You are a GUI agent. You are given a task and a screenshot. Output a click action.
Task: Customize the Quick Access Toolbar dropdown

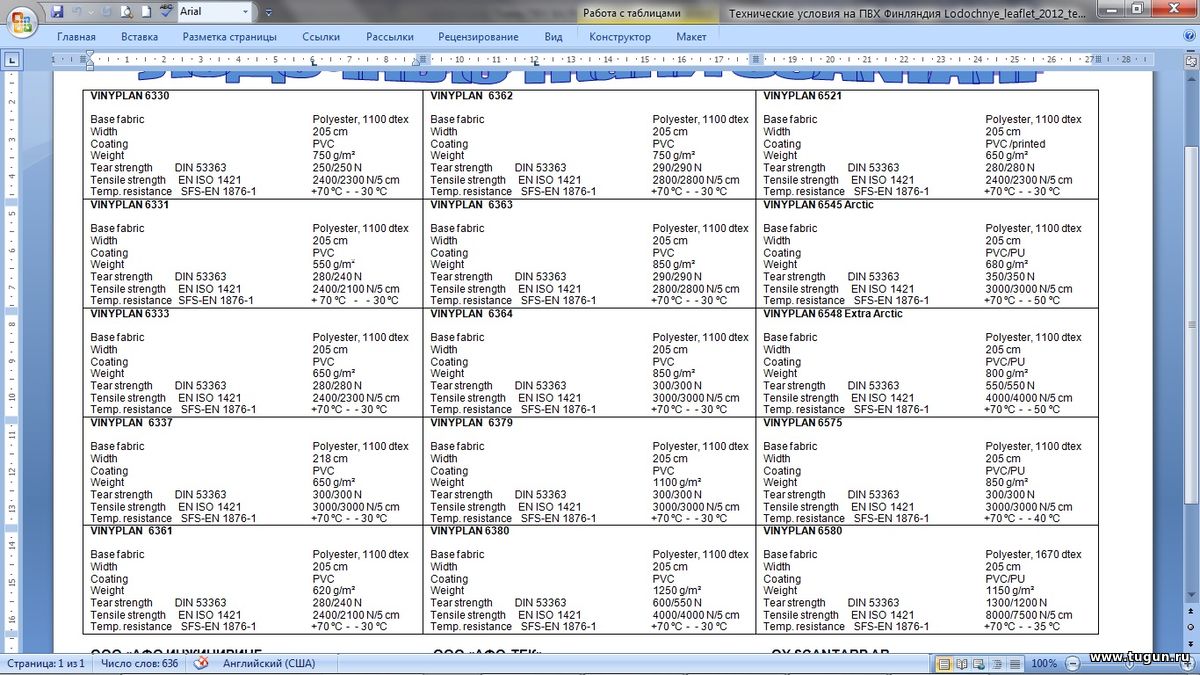(x=268, y=12)
